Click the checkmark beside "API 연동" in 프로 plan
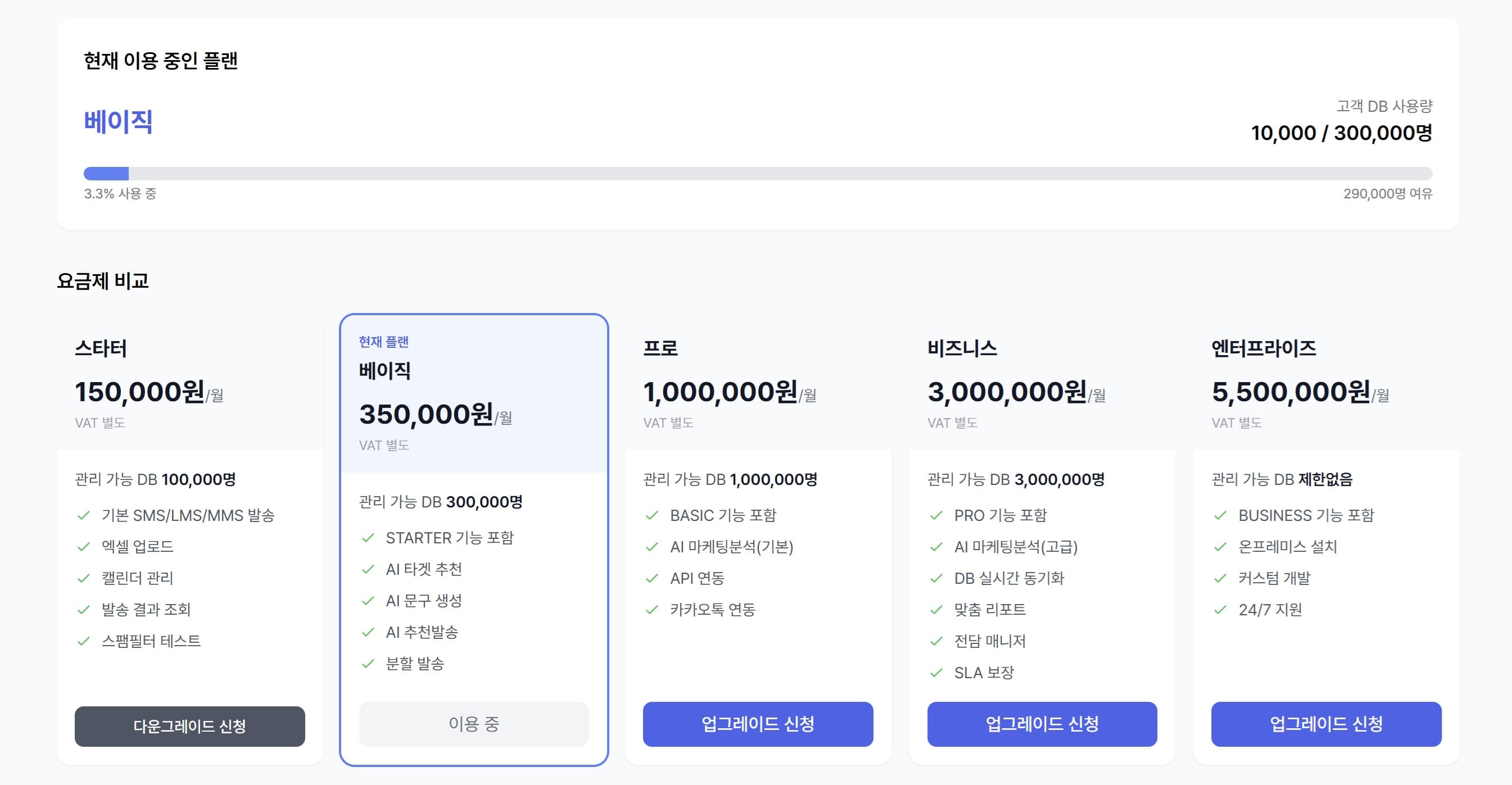This screenshot has height=785, width=1512. [x=651, y=578]
